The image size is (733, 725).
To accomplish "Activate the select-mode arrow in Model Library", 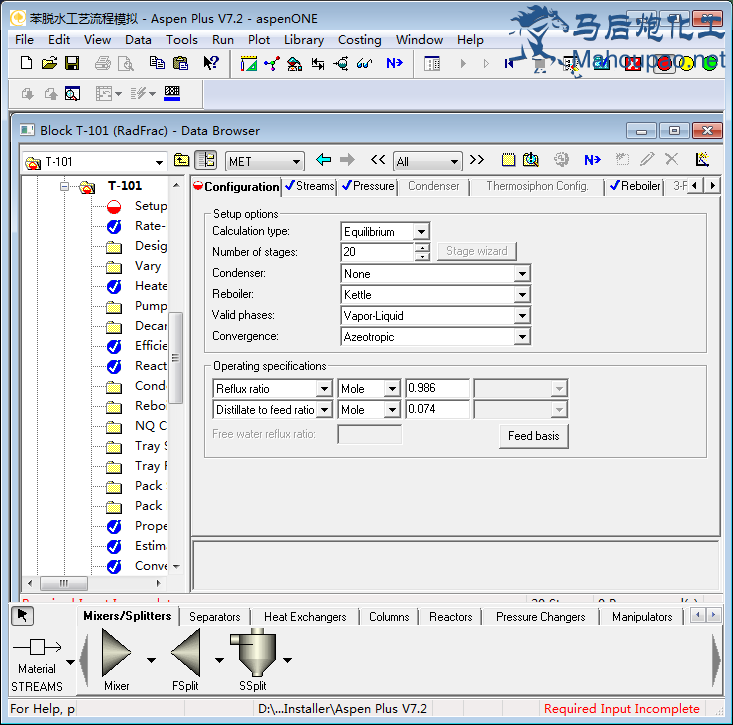I will point(24,616).
